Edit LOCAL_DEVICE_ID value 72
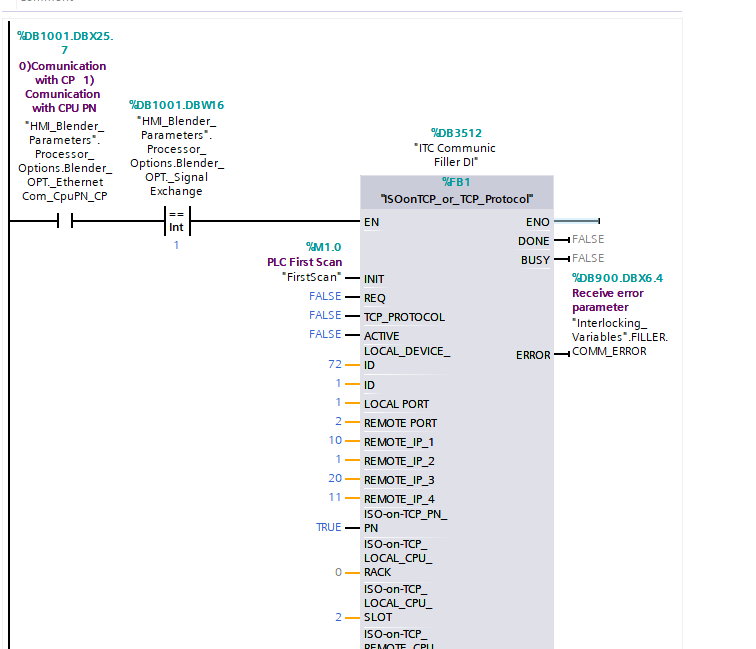Screen dimensions: 756x649 pos(335,364)
